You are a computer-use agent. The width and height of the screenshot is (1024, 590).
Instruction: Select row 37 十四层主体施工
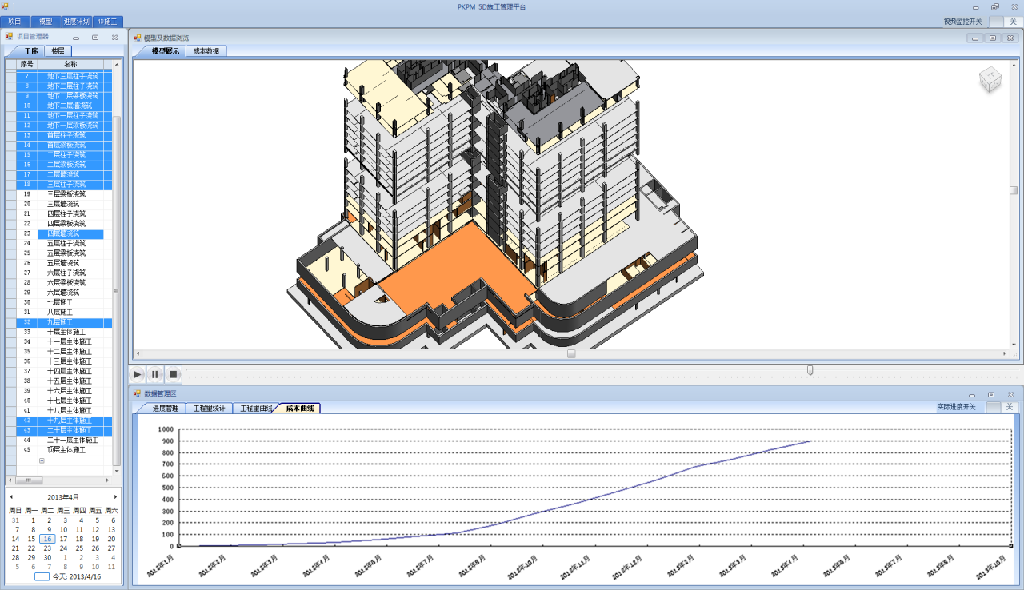point(64,371)
